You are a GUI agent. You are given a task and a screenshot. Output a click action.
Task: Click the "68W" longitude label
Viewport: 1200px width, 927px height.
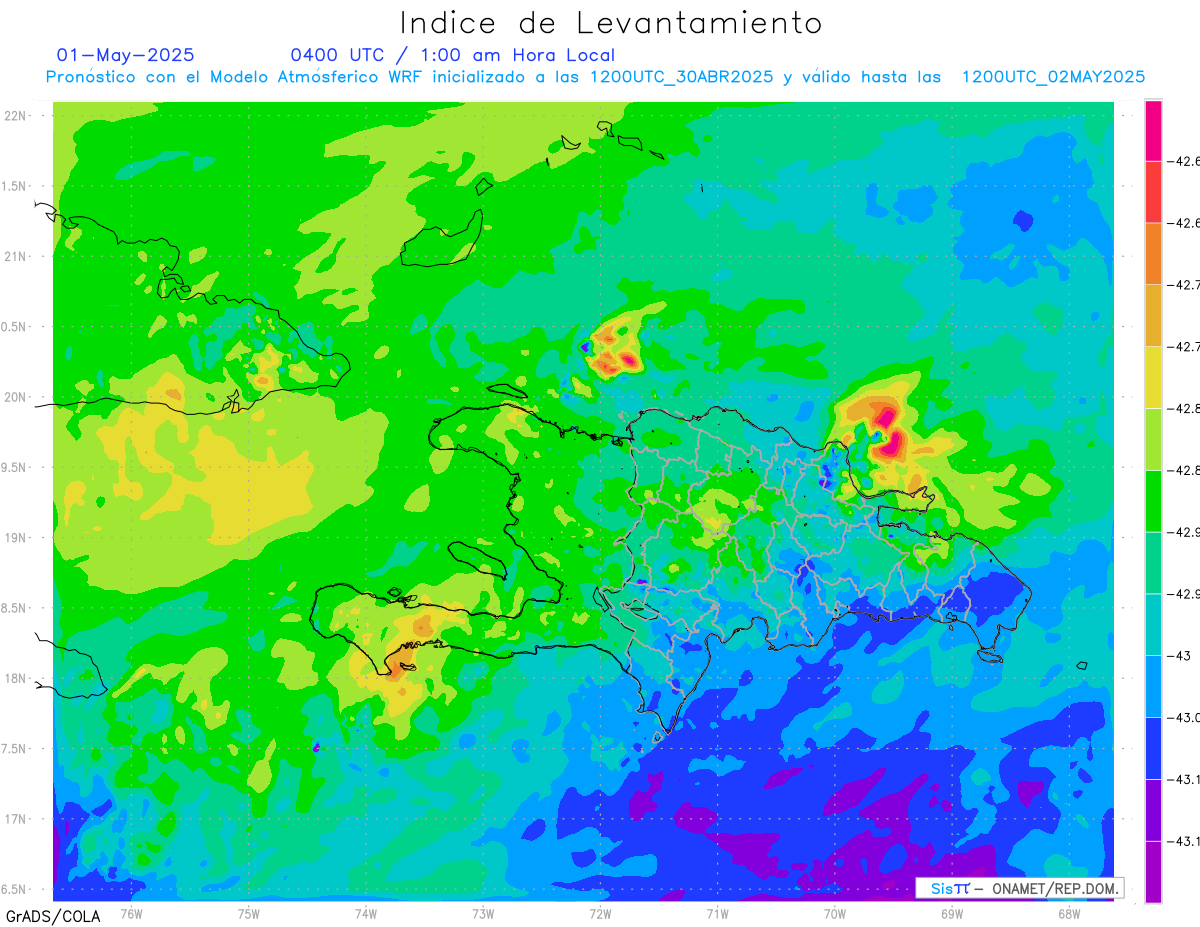pos(1069,914)
